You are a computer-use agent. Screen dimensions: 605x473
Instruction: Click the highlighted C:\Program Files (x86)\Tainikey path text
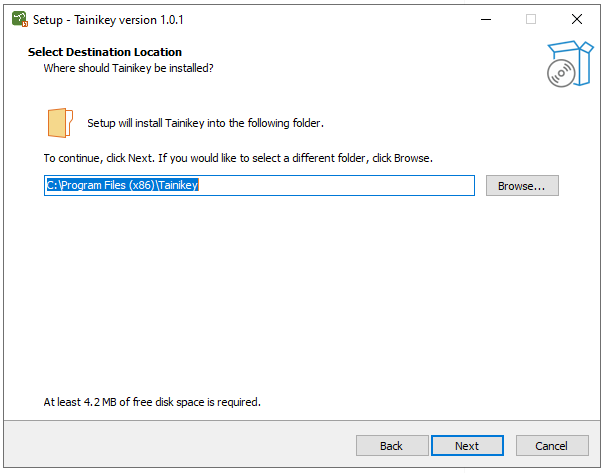tap(123, 186)
